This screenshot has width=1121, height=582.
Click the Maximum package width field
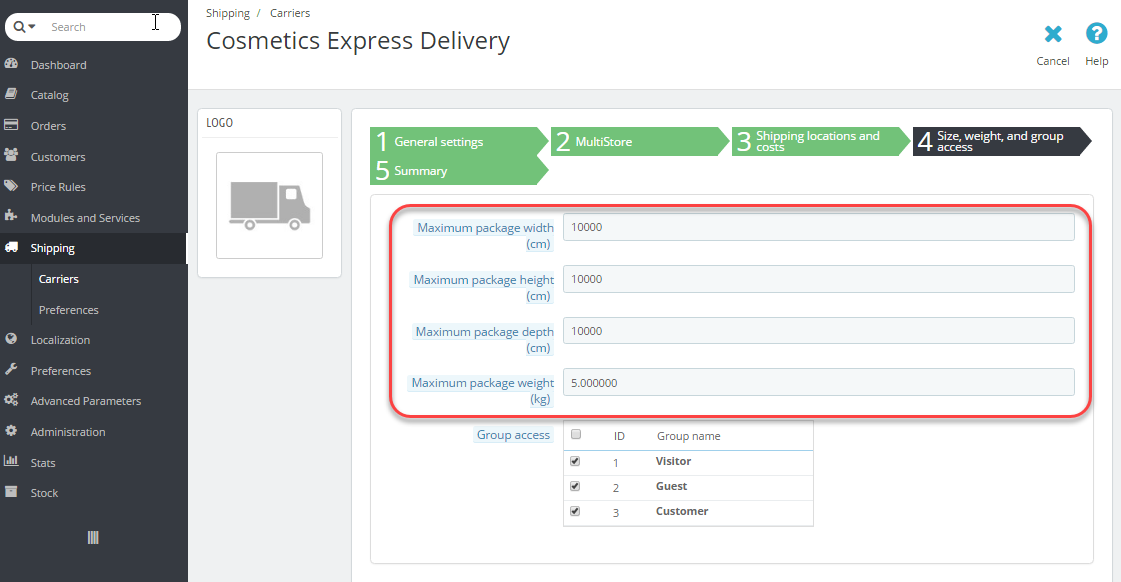point(819,227)
